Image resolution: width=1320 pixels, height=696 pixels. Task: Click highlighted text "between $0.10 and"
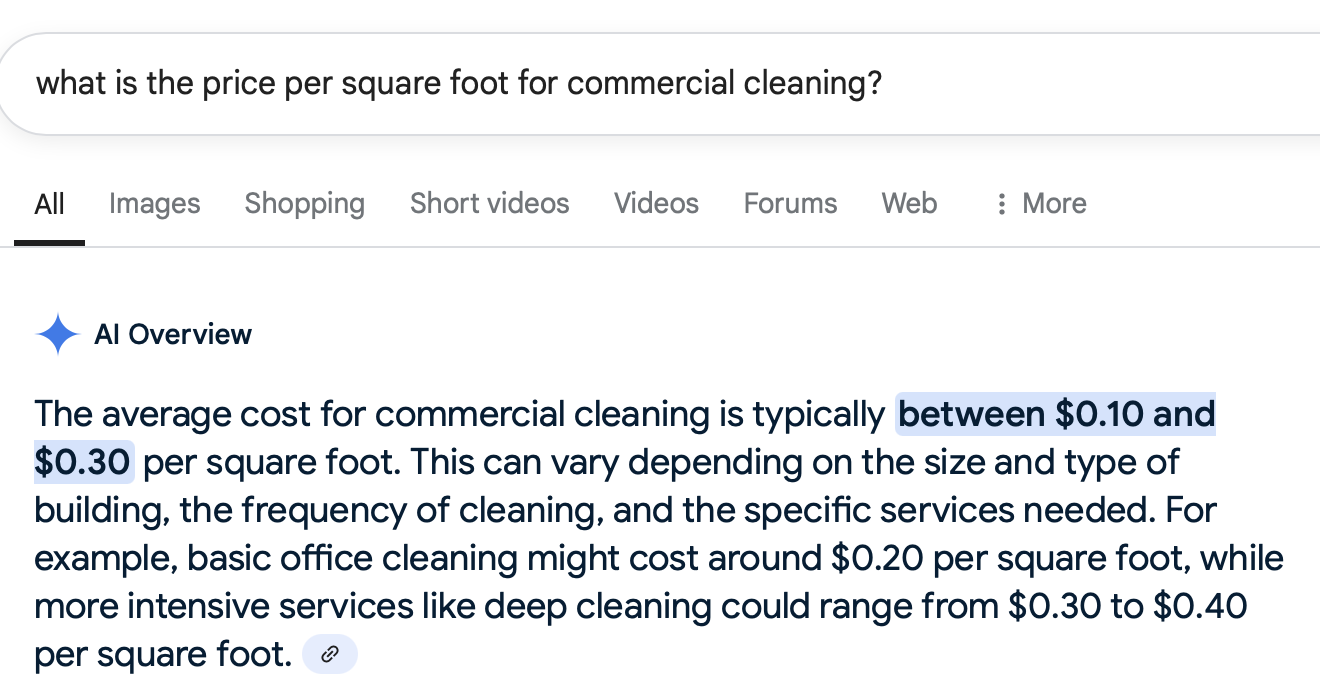1056,414
